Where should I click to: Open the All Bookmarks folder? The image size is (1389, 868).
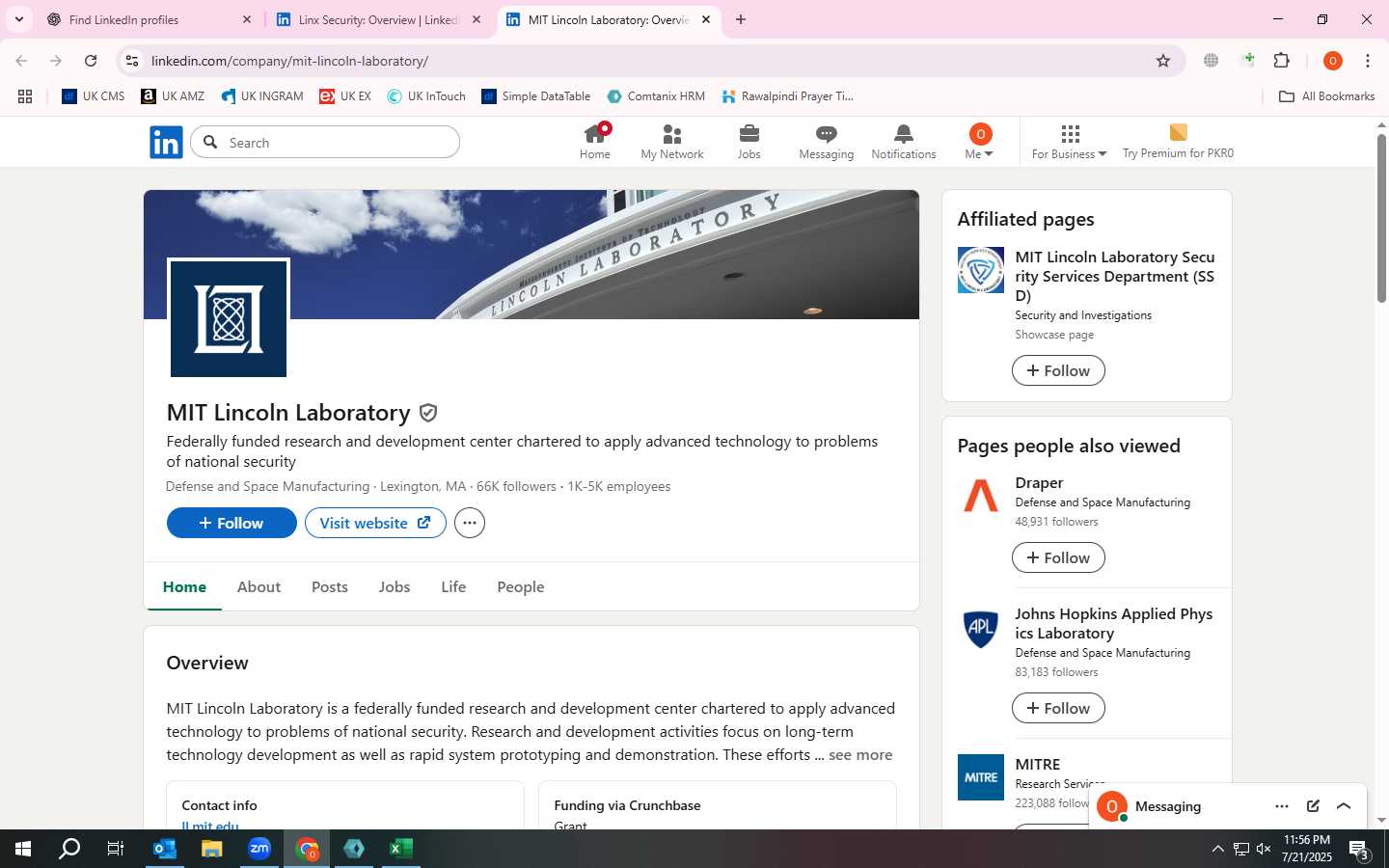tap(1326, 96)
